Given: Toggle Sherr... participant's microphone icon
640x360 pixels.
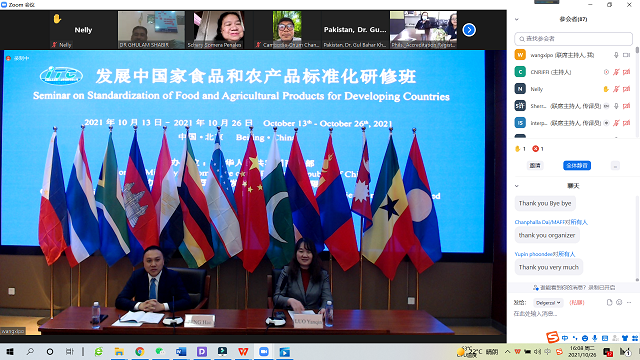Looking at the screenshot, I should (x=616, y=106).
